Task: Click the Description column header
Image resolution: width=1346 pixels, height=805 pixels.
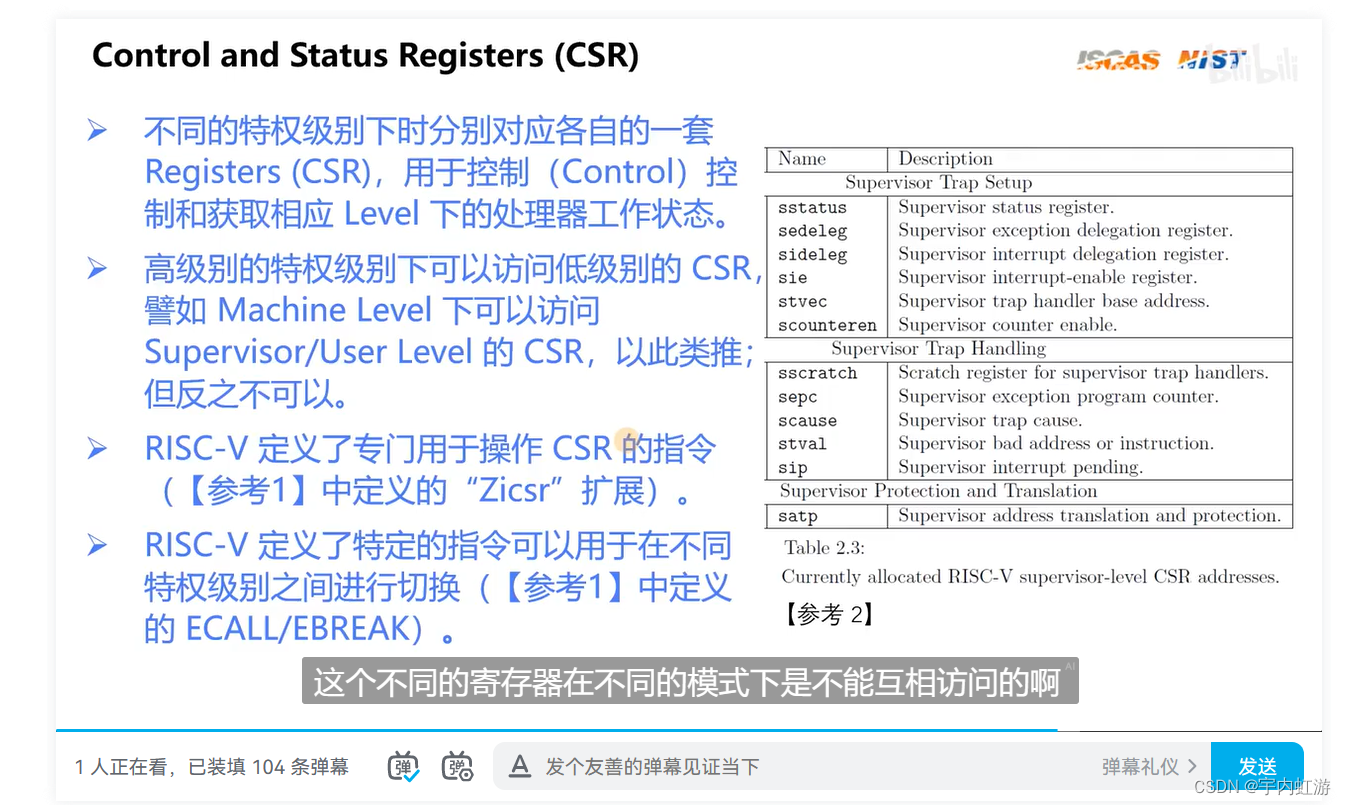Action: coord(945,159)
